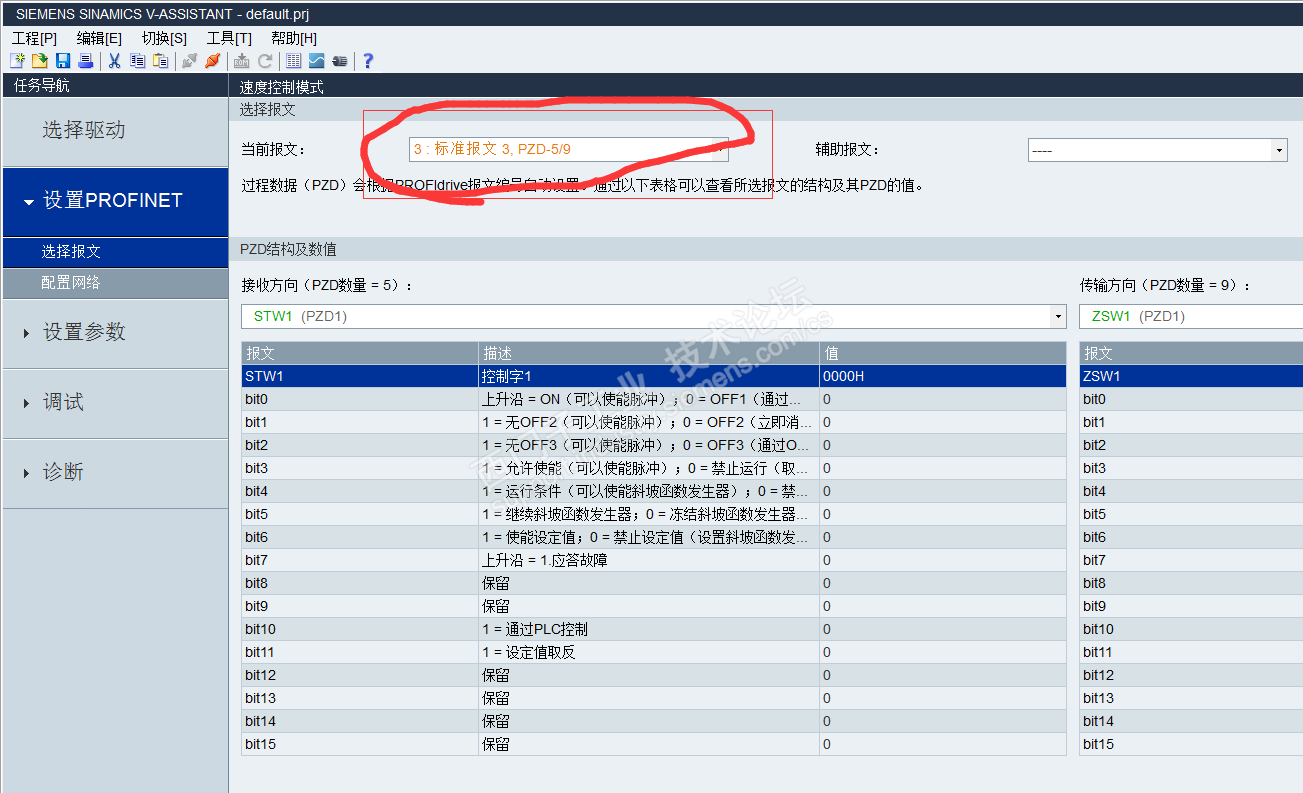Expand the 调试 section

pos(115,403)
